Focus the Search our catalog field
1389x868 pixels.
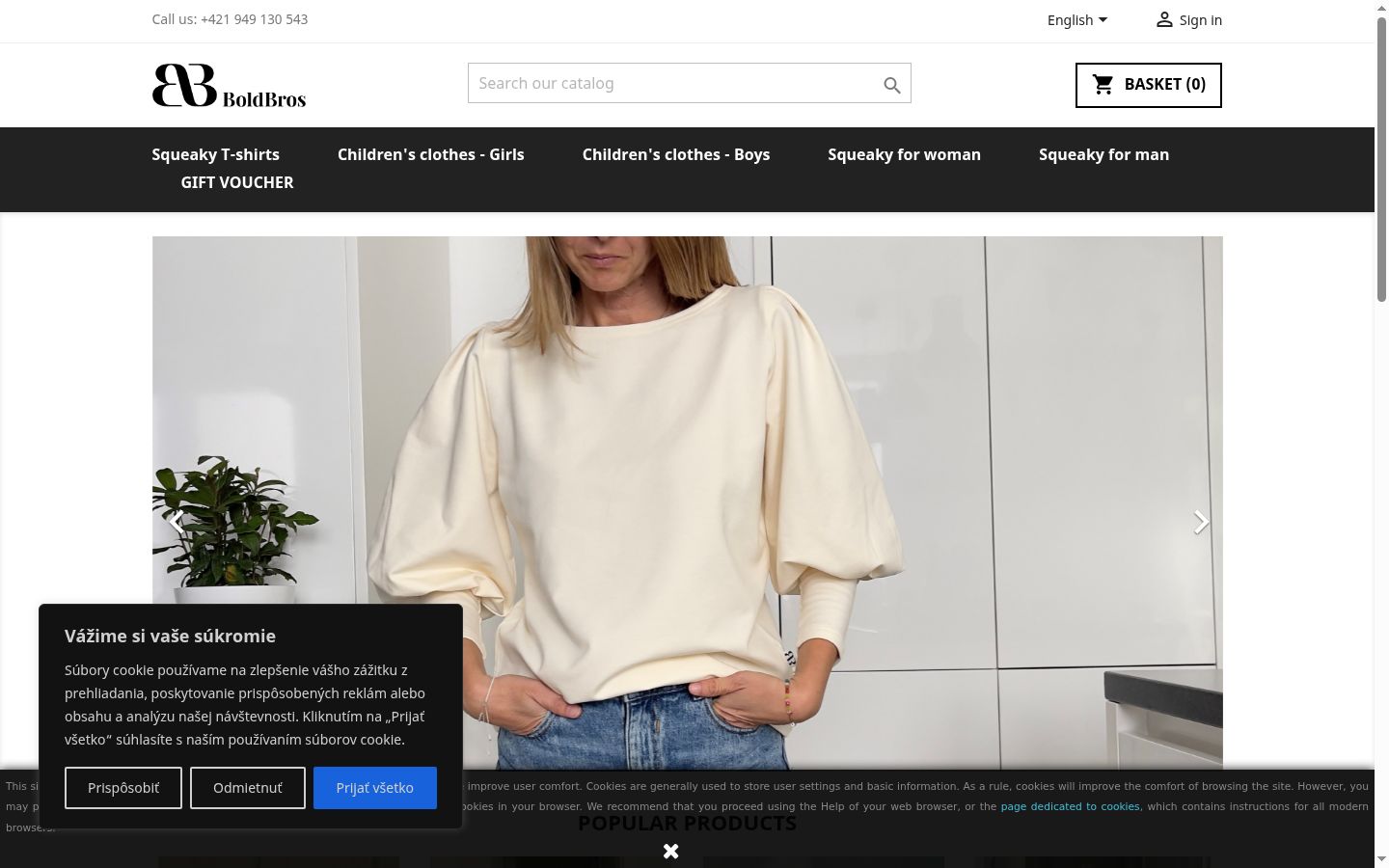(x=690, y=83)
